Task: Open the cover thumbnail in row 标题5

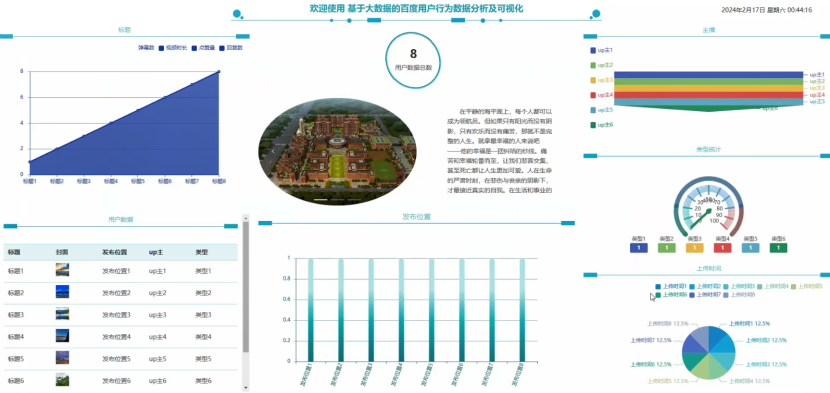Action: click(x=62, y=358)
